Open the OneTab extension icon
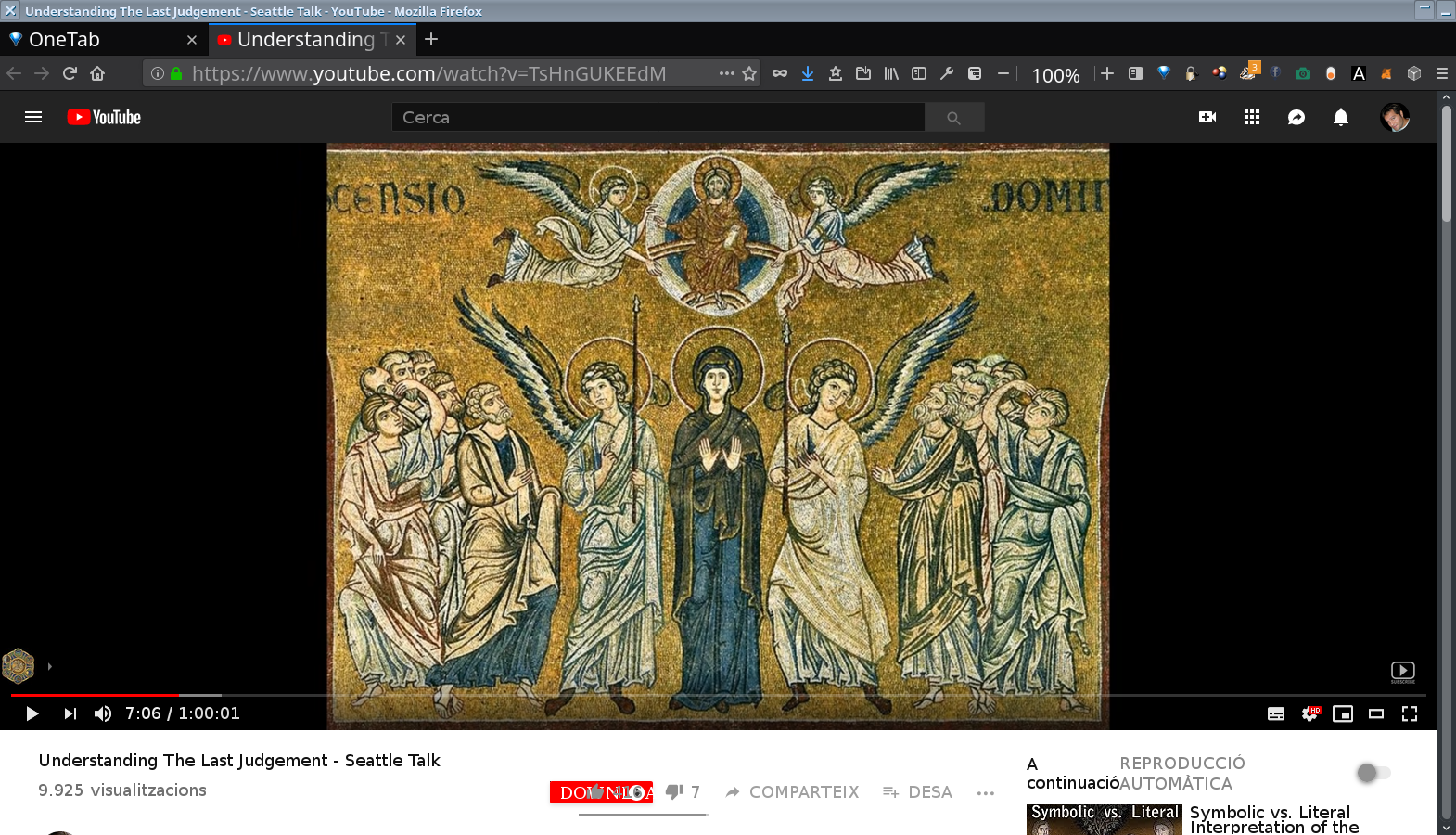 pyautogui.click(x=1164, y=73)
